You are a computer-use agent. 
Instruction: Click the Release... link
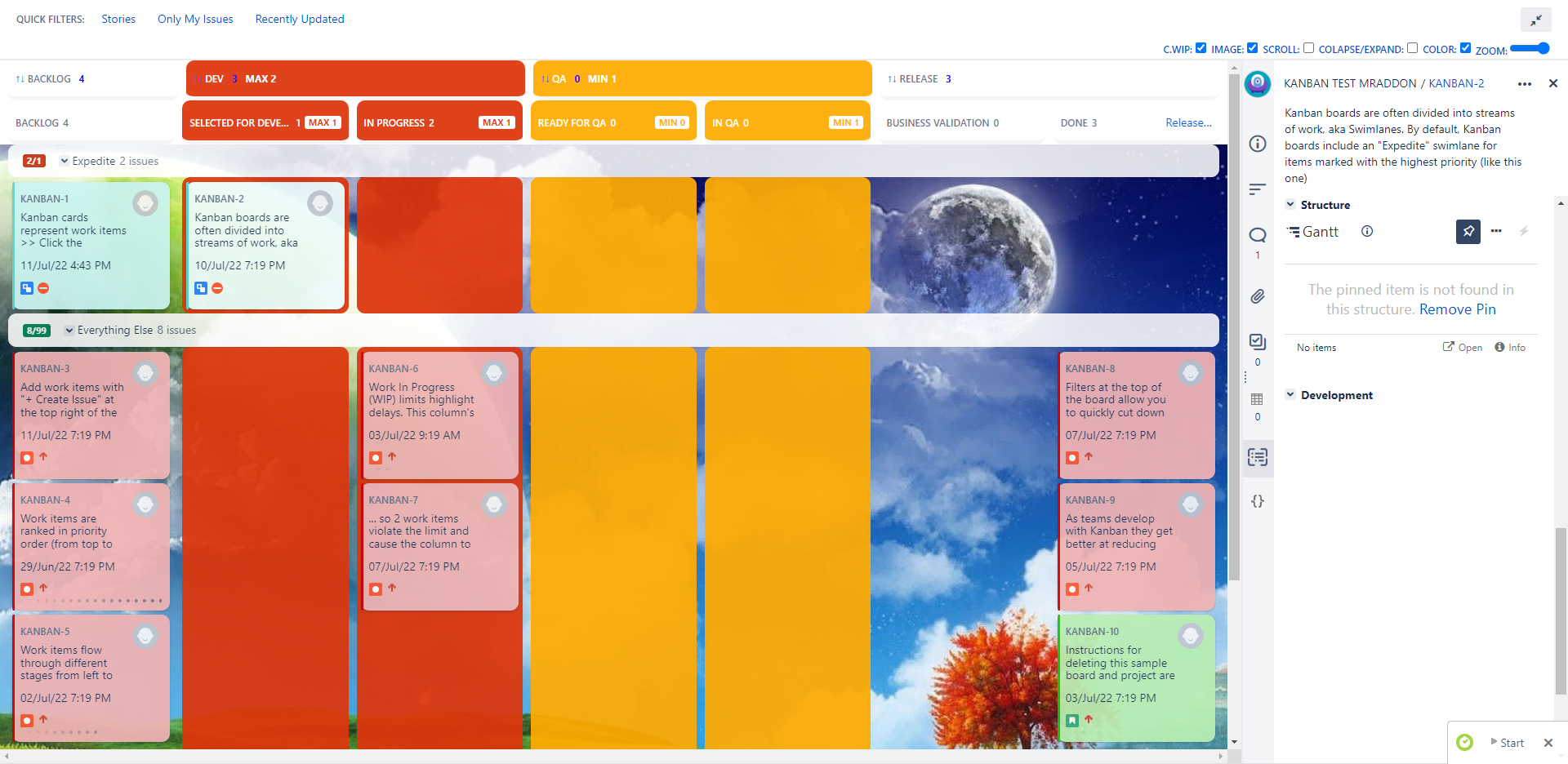coord(1188,122)
